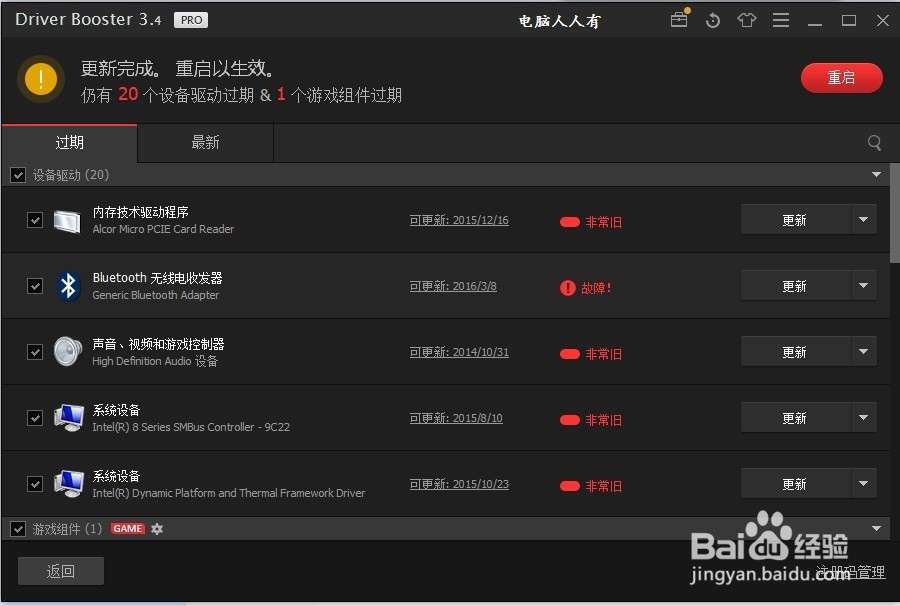The height and width of the screenshot is (606, 900).
Task: Update the Alcor Micro PCIE Card Reader driver
Action: 796,220
